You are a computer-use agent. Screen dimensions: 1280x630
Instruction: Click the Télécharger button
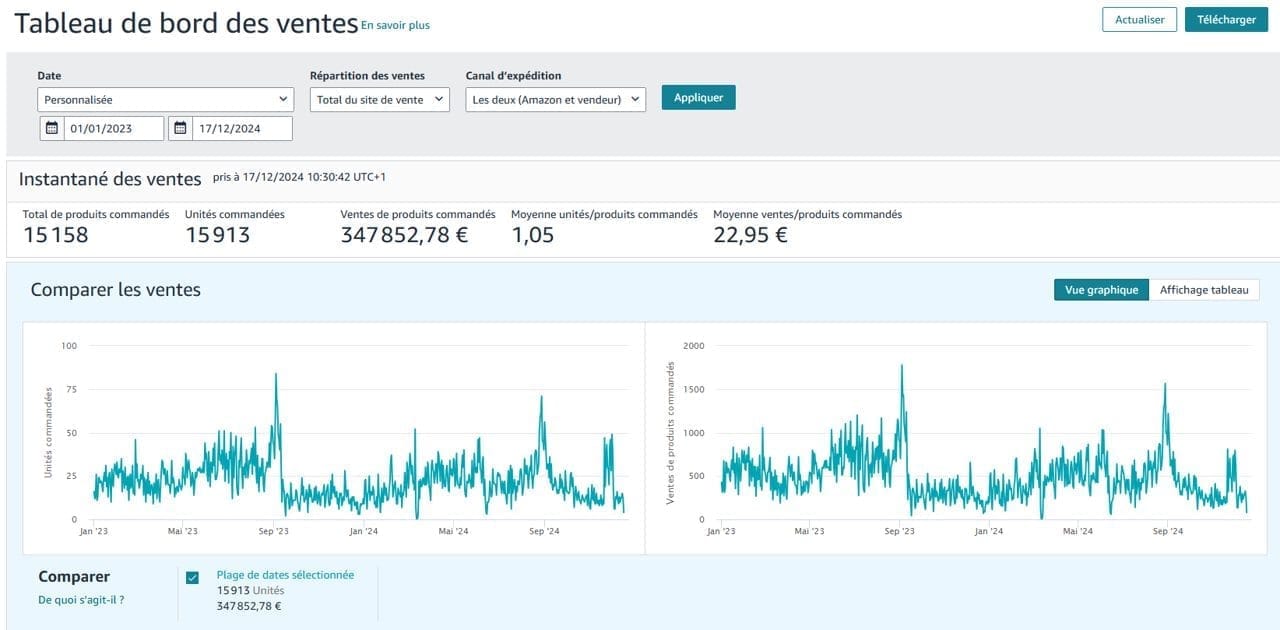(1226, 20)
